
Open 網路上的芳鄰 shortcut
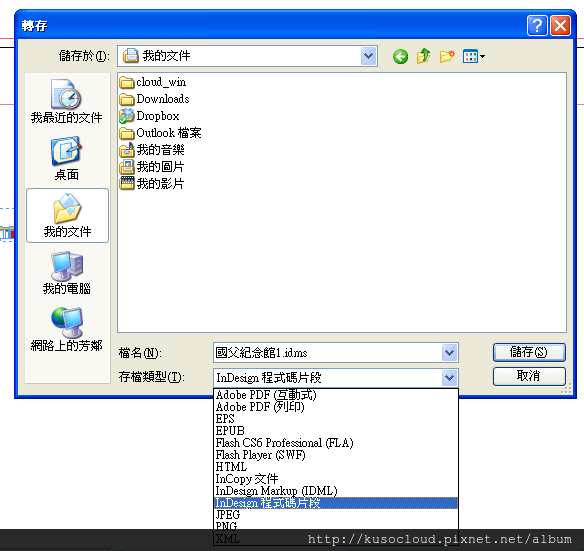click(x=67, y=329)
